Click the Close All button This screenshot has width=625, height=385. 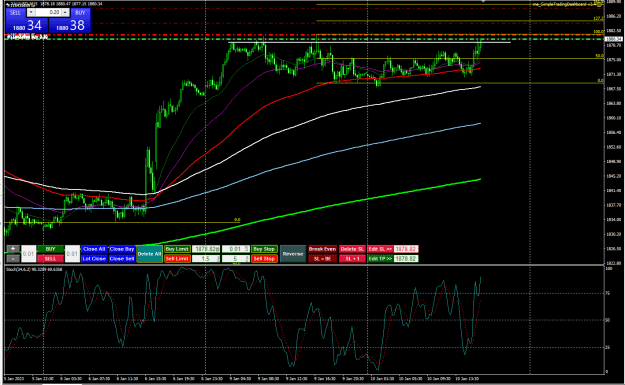coord(94,249)
